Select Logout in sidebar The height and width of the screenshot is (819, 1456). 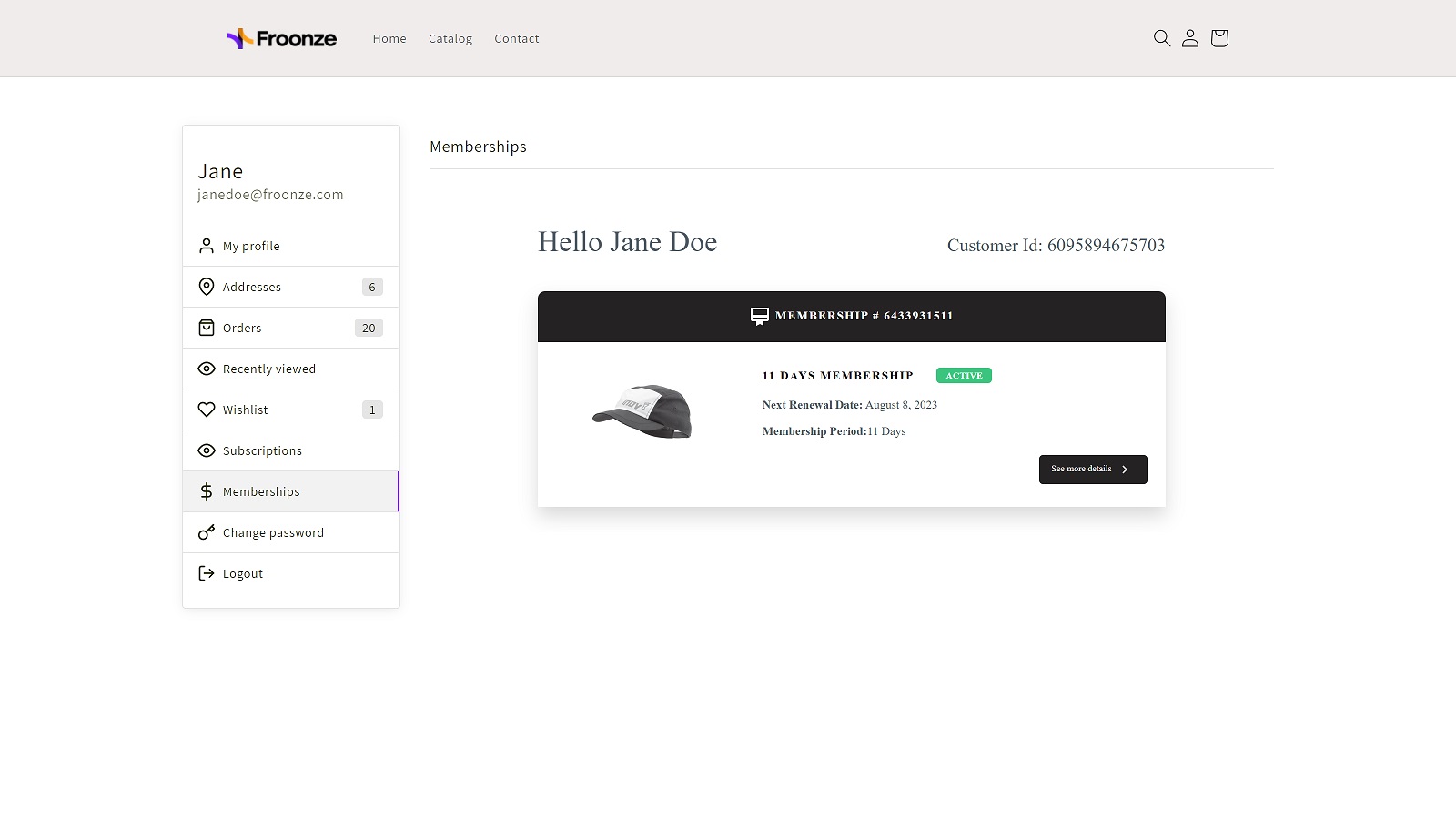[291, 573]
